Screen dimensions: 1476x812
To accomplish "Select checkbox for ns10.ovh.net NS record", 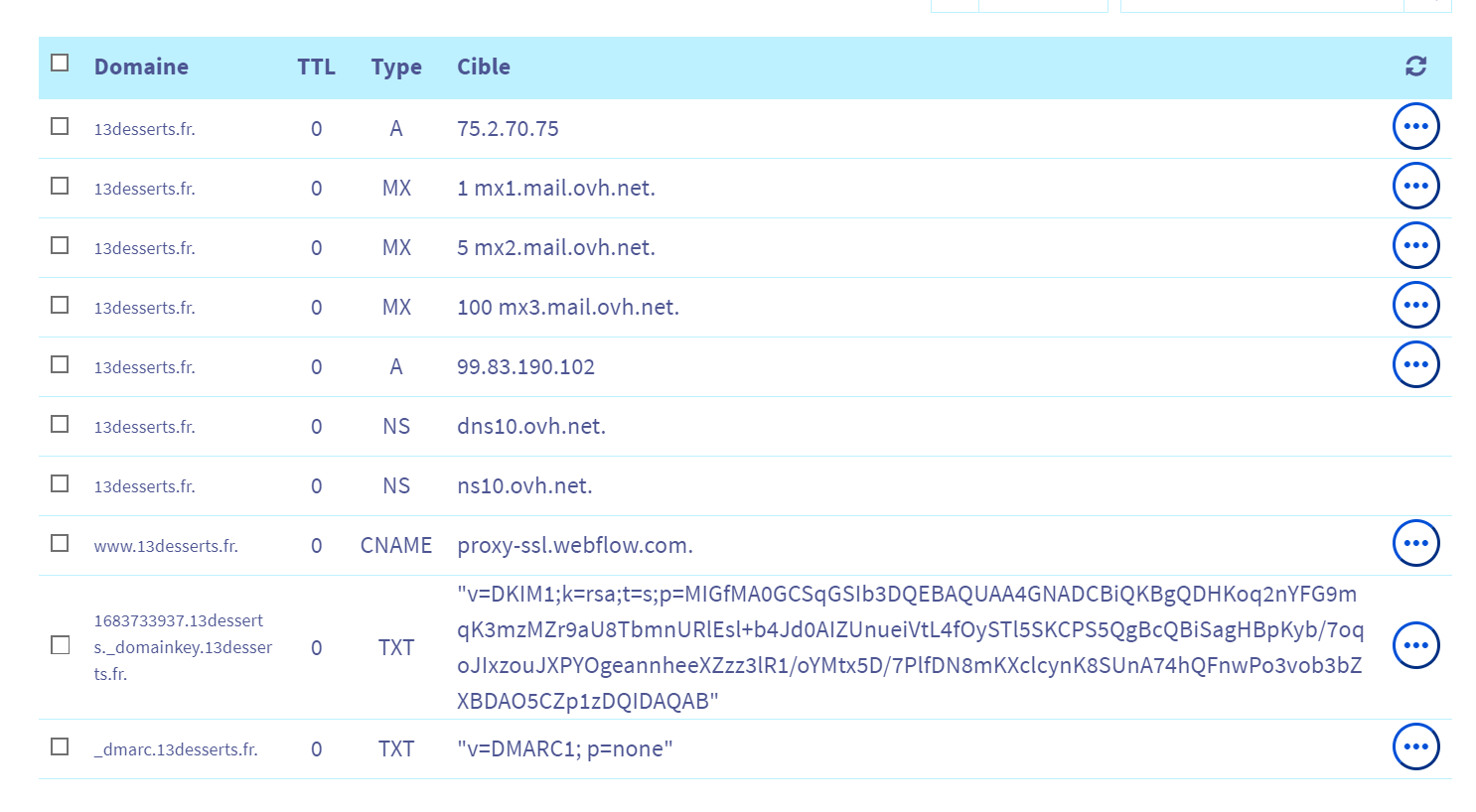I will pos(60,484).
